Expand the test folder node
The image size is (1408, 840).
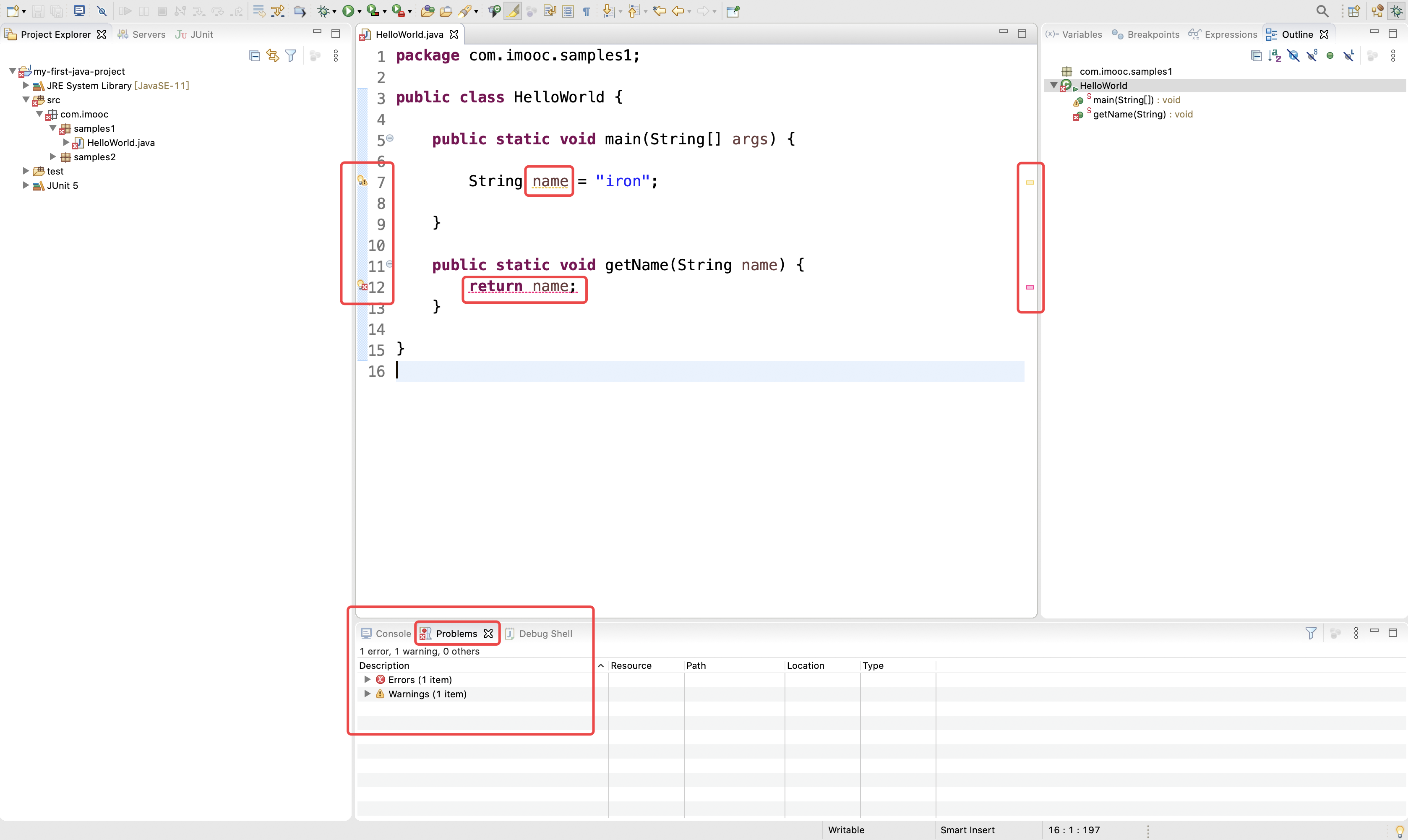point(26,170)
